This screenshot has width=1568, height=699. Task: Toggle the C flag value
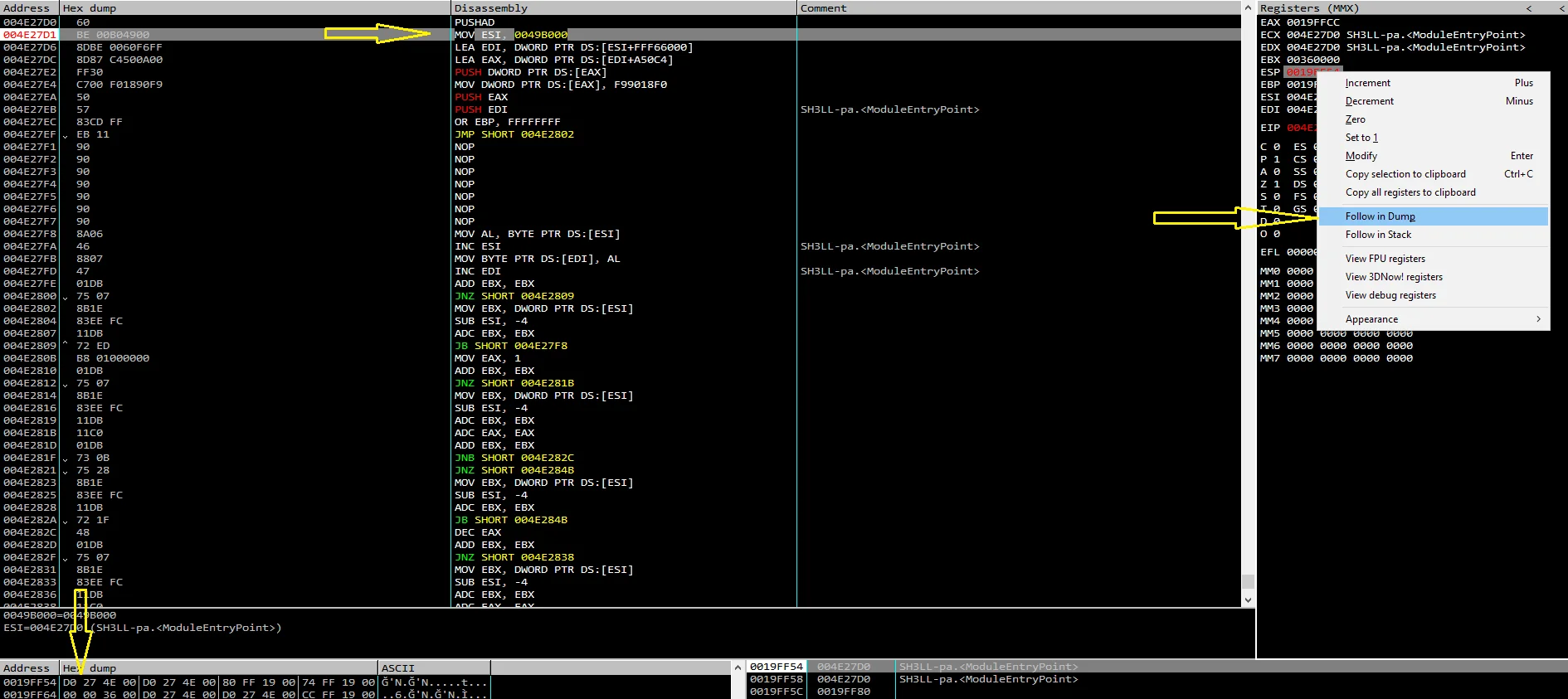pos(1277,147)
